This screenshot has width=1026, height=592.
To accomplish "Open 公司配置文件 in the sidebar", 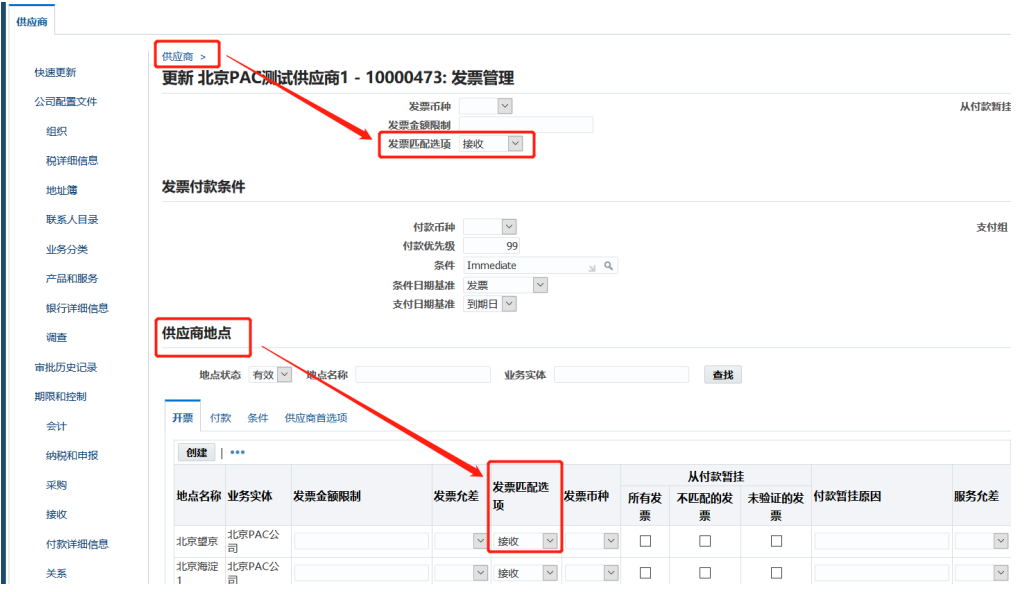I will coord(66,101).
